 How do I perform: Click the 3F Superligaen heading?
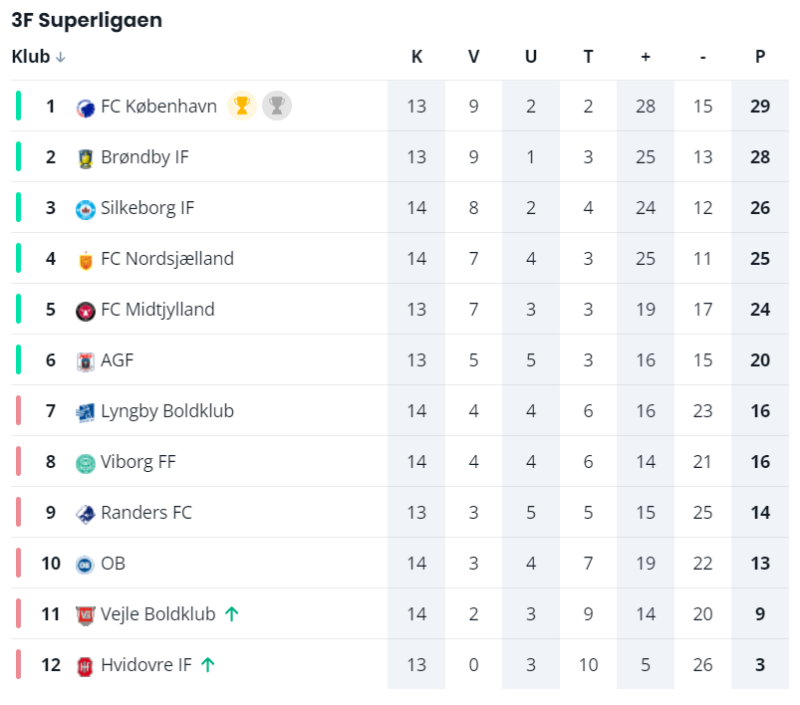coord(87,21)
